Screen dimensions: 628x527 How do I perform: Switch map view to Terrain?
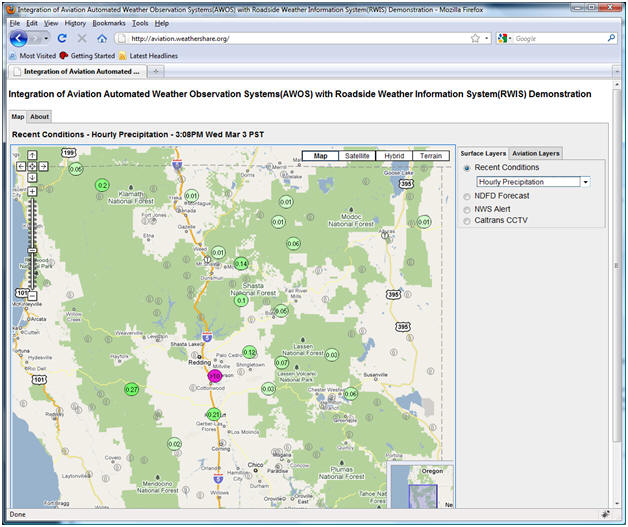pos(431,156)
